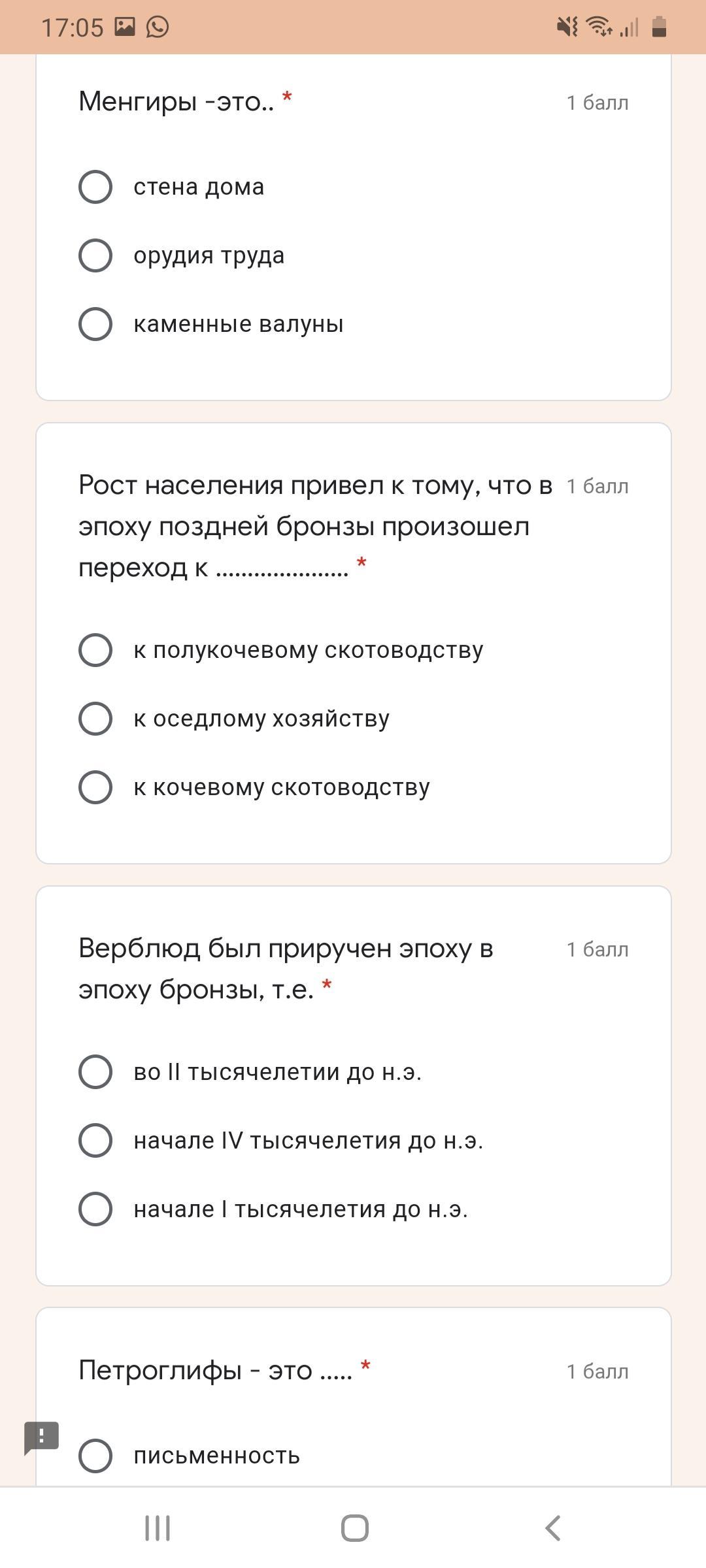Viewport: 706px width, 1568px height.
Task: Open the recent apps navigation button
Action: click(158, 1528)
